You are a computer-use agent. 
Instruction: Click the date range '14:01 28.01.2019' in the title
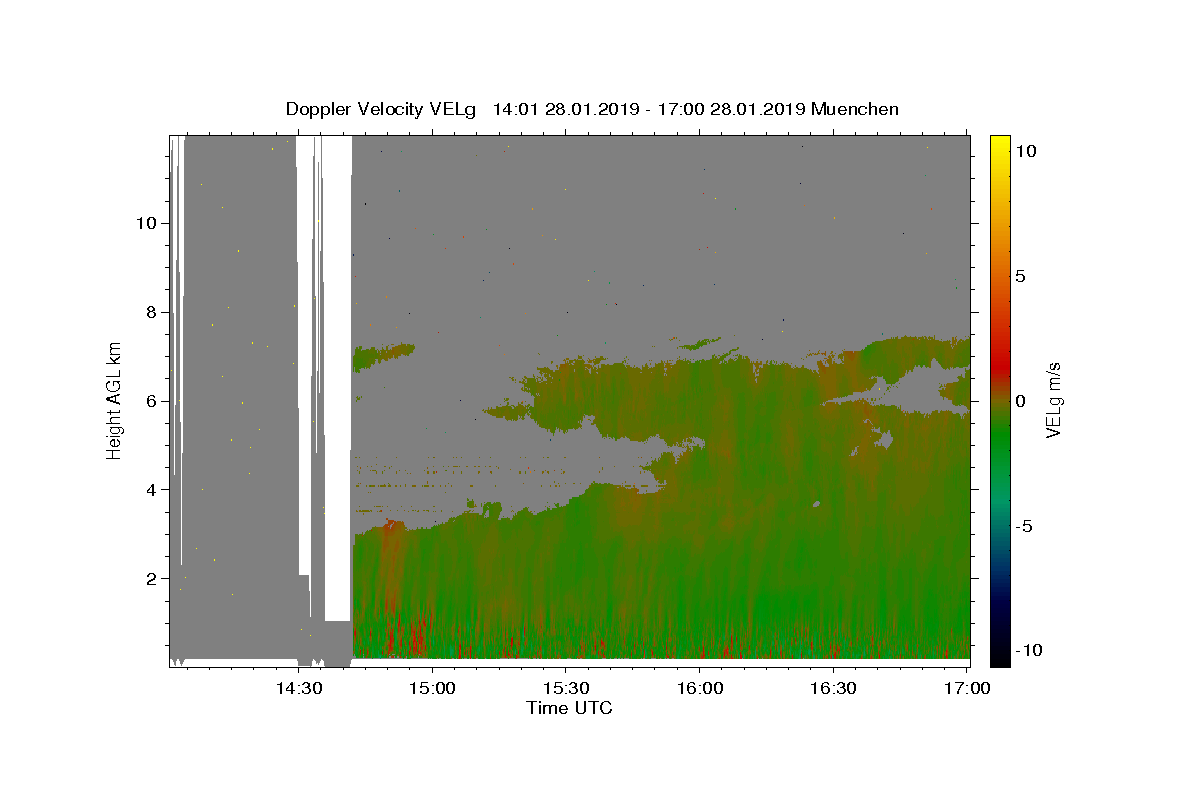563,109
